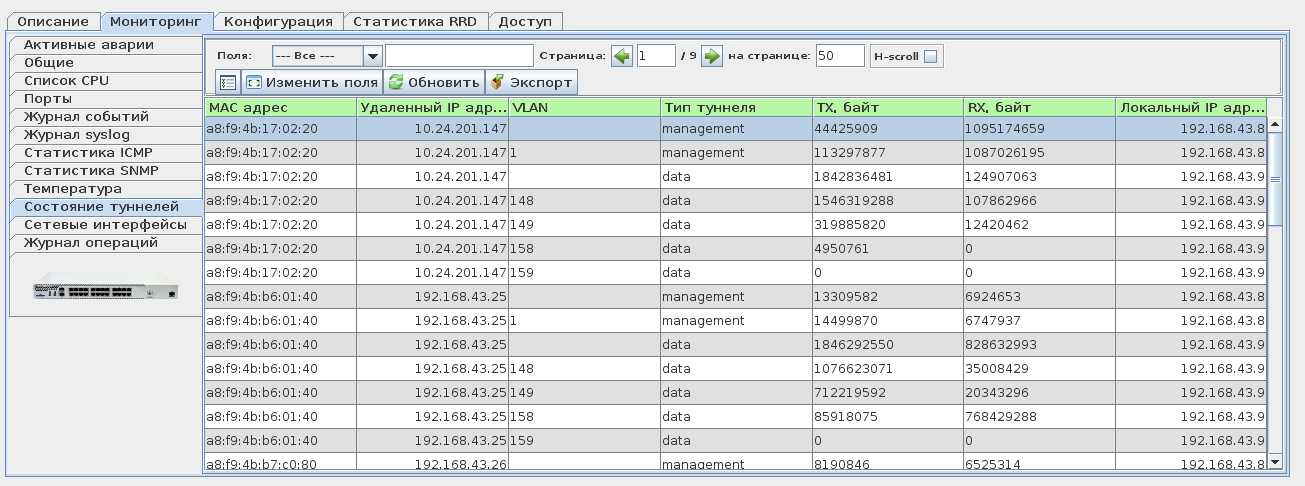Screen dimensions: 1305x486
Task: Click TX cell 712219592
Action: click(x=888, y=393)
